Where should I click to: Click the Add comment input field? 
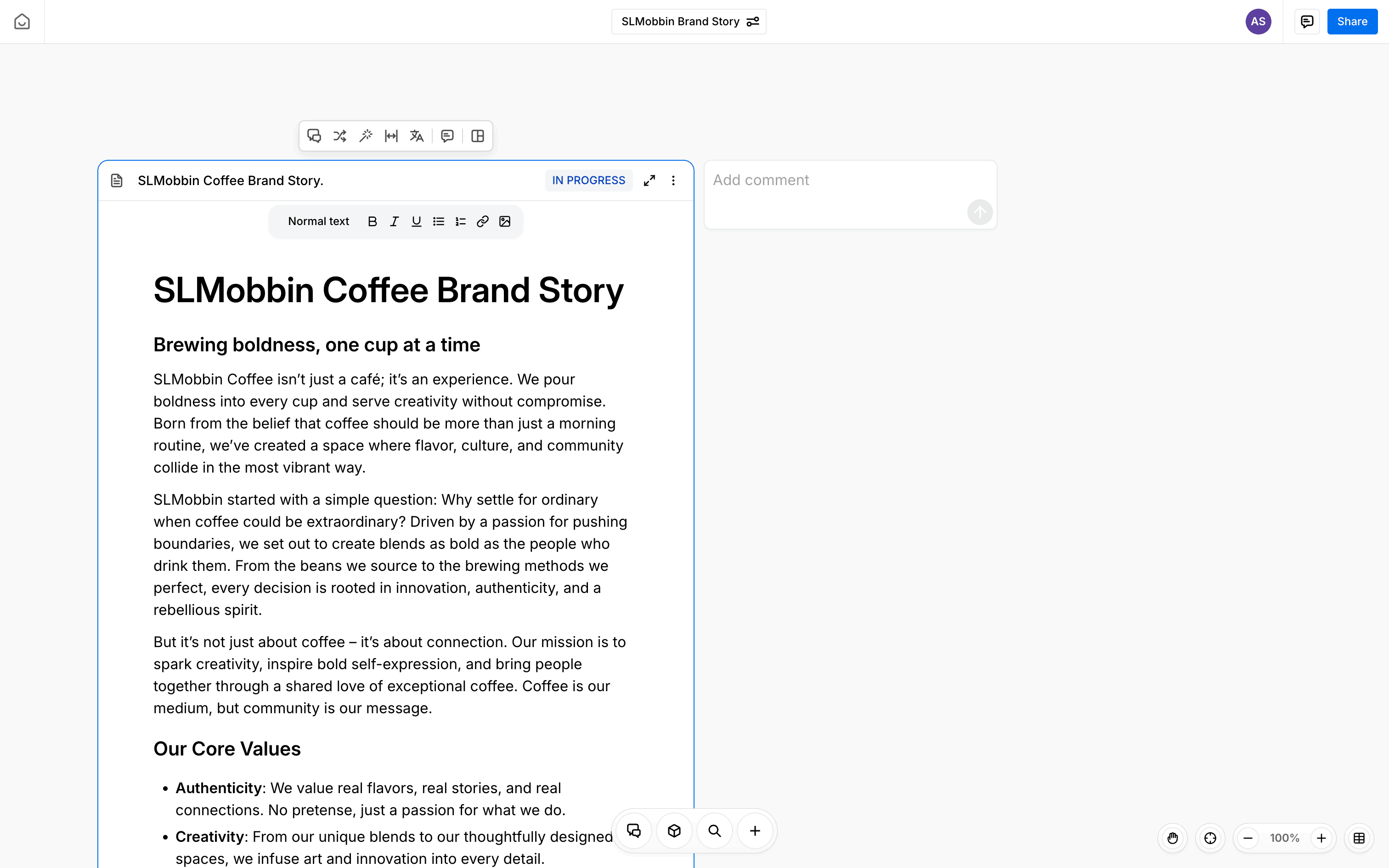tap(838, 180)
